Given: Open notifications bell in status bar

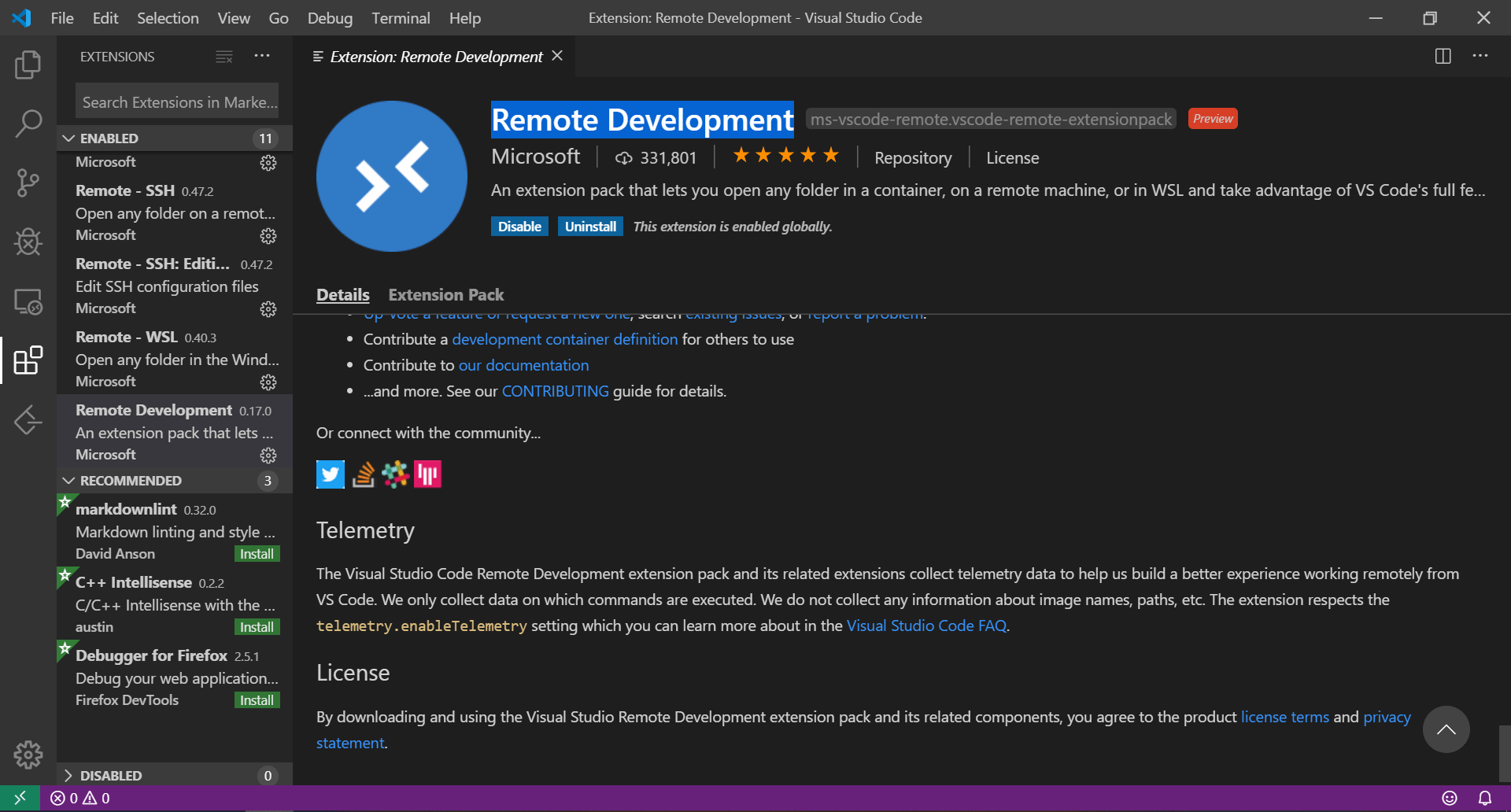Looking at the screenshot, I should pos(1484,798).
